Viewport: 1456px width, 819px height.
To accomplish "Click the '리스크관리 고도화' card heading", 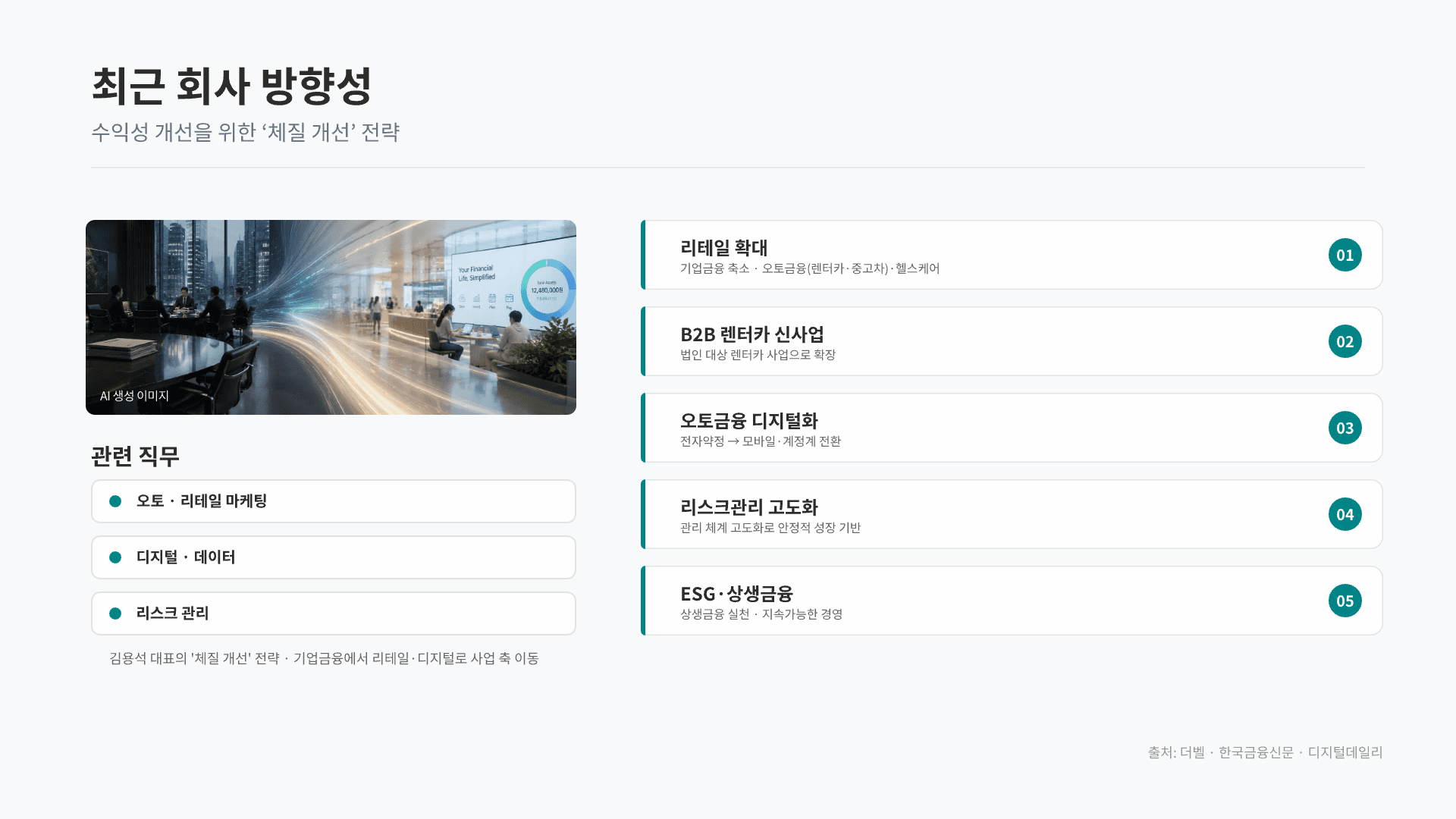I will pyautogui.click(x=748, y=507).
